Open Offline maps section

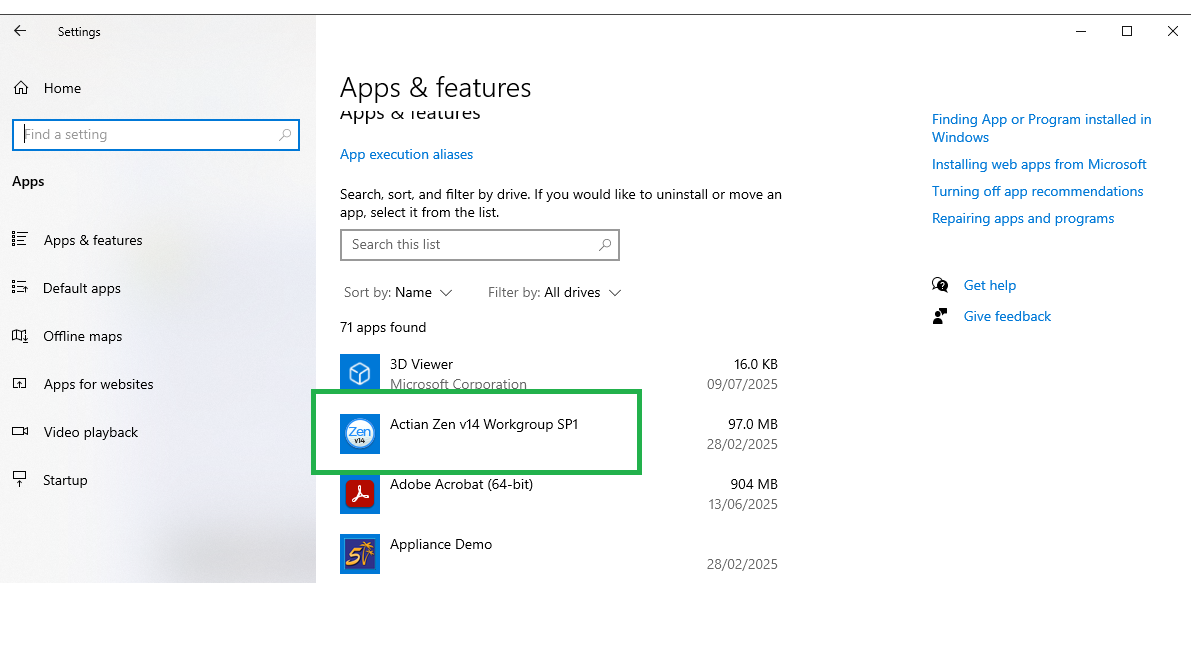coord(83,336)
